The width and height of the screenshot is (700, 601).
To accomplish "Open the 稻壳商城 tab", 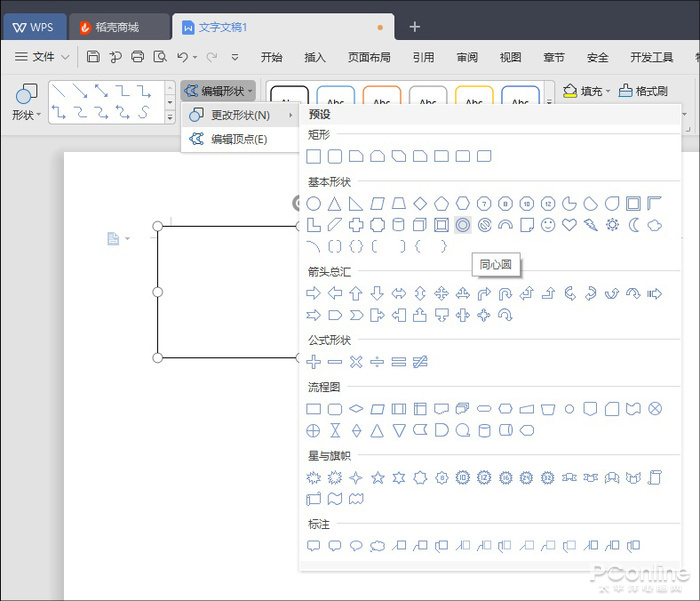I will (116, 27).
